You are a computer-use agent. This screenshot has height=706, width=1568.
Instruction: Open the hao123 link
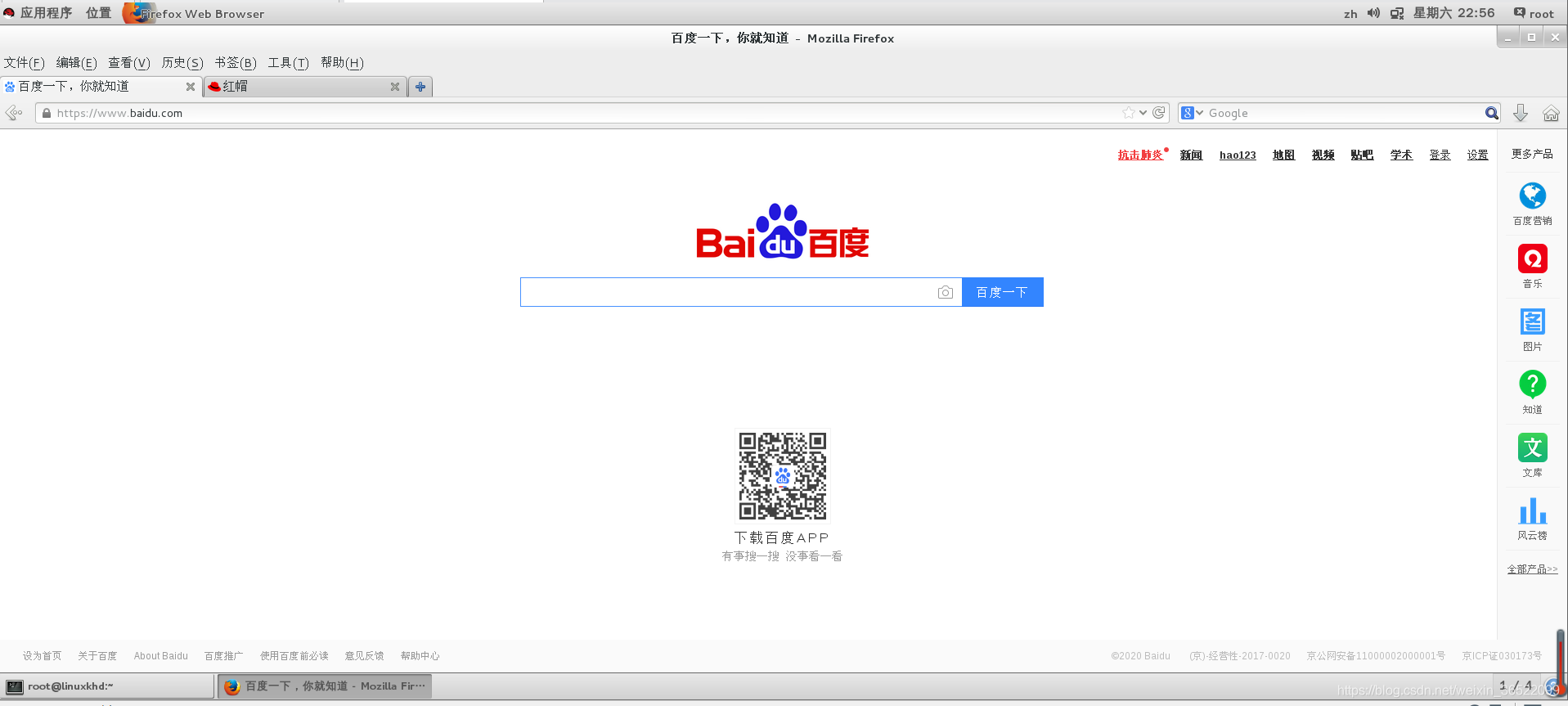point(1238,155)
